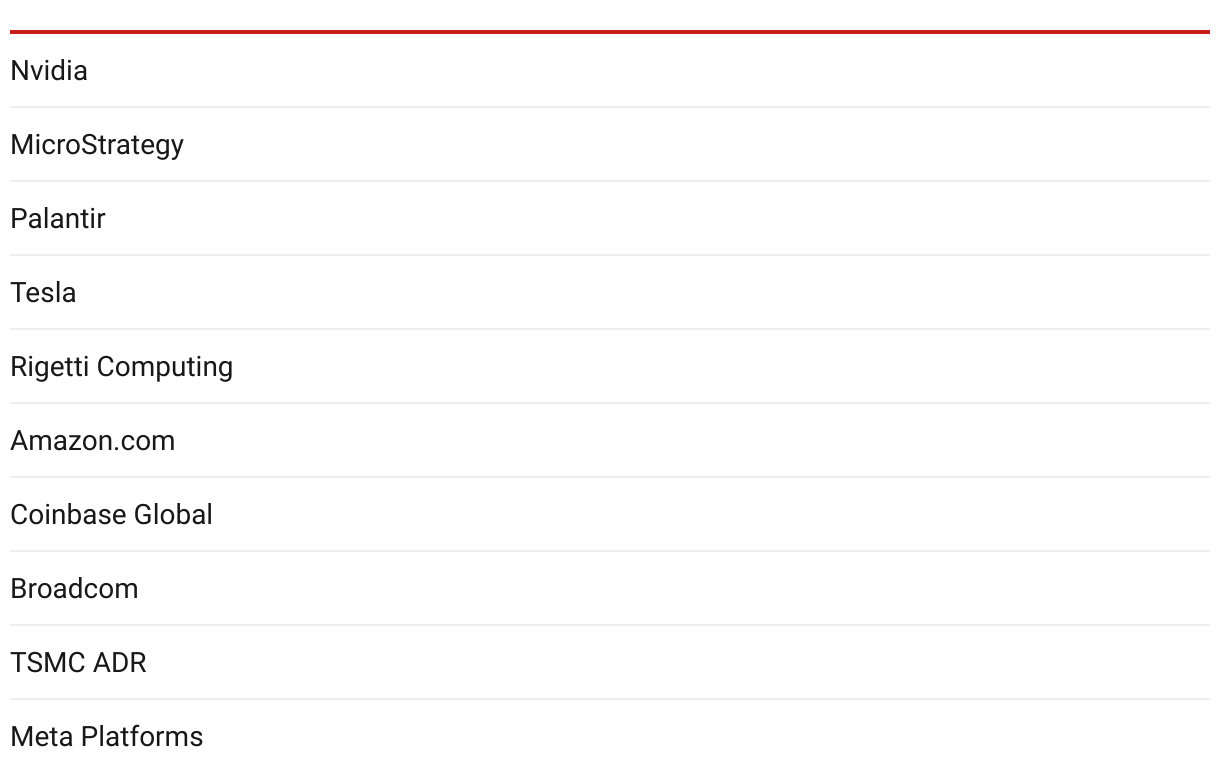Open the Nvidia stock entry
Screen dimensions: 1220x782
[x=49, y=71]
